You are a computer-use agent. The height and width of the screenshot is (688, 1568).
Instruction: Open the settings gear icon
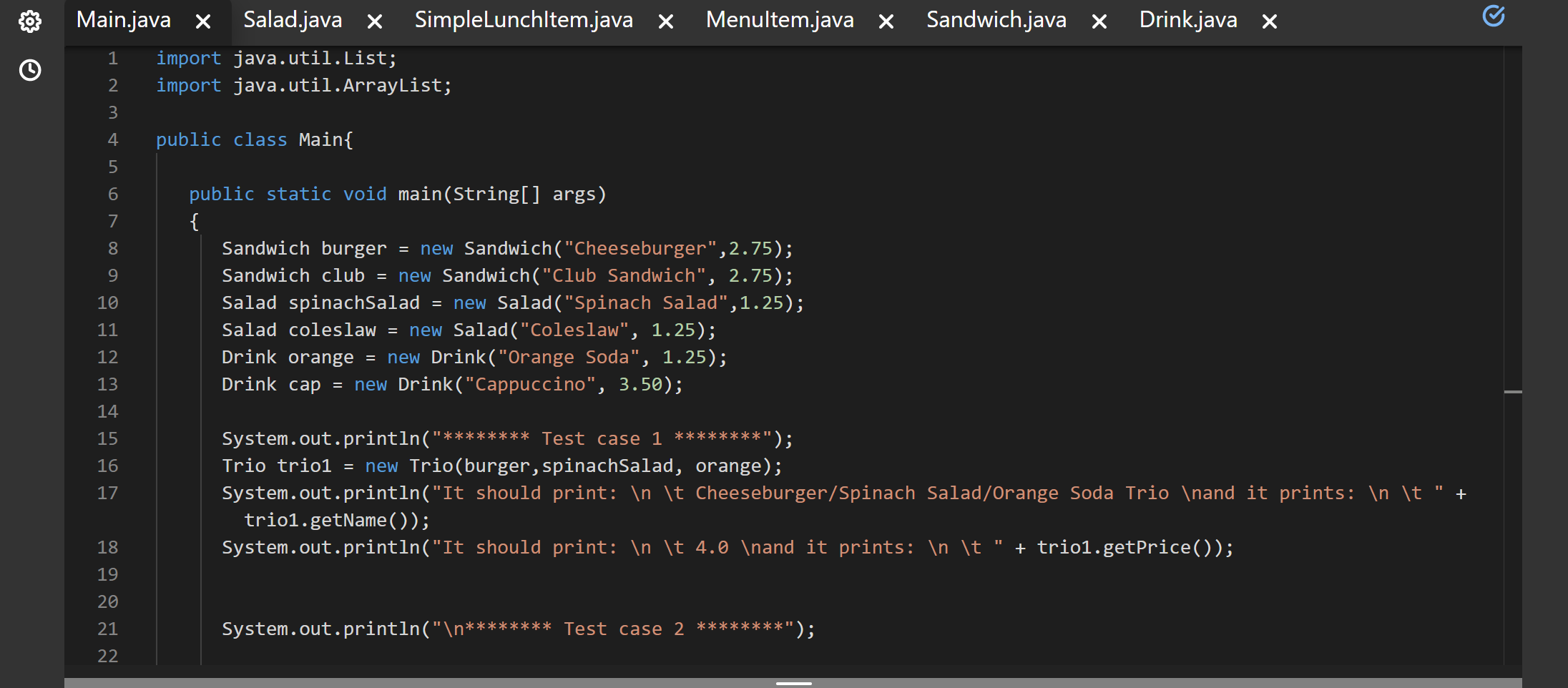(x=30, y=21)
